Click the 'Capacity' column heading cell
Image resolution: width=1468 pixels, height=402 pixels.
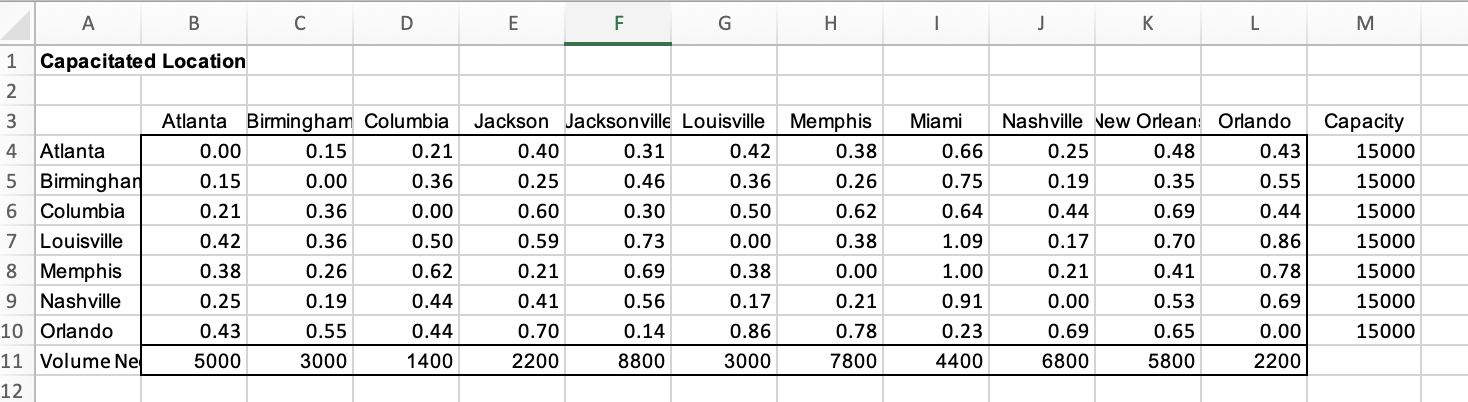(1363, 122)
